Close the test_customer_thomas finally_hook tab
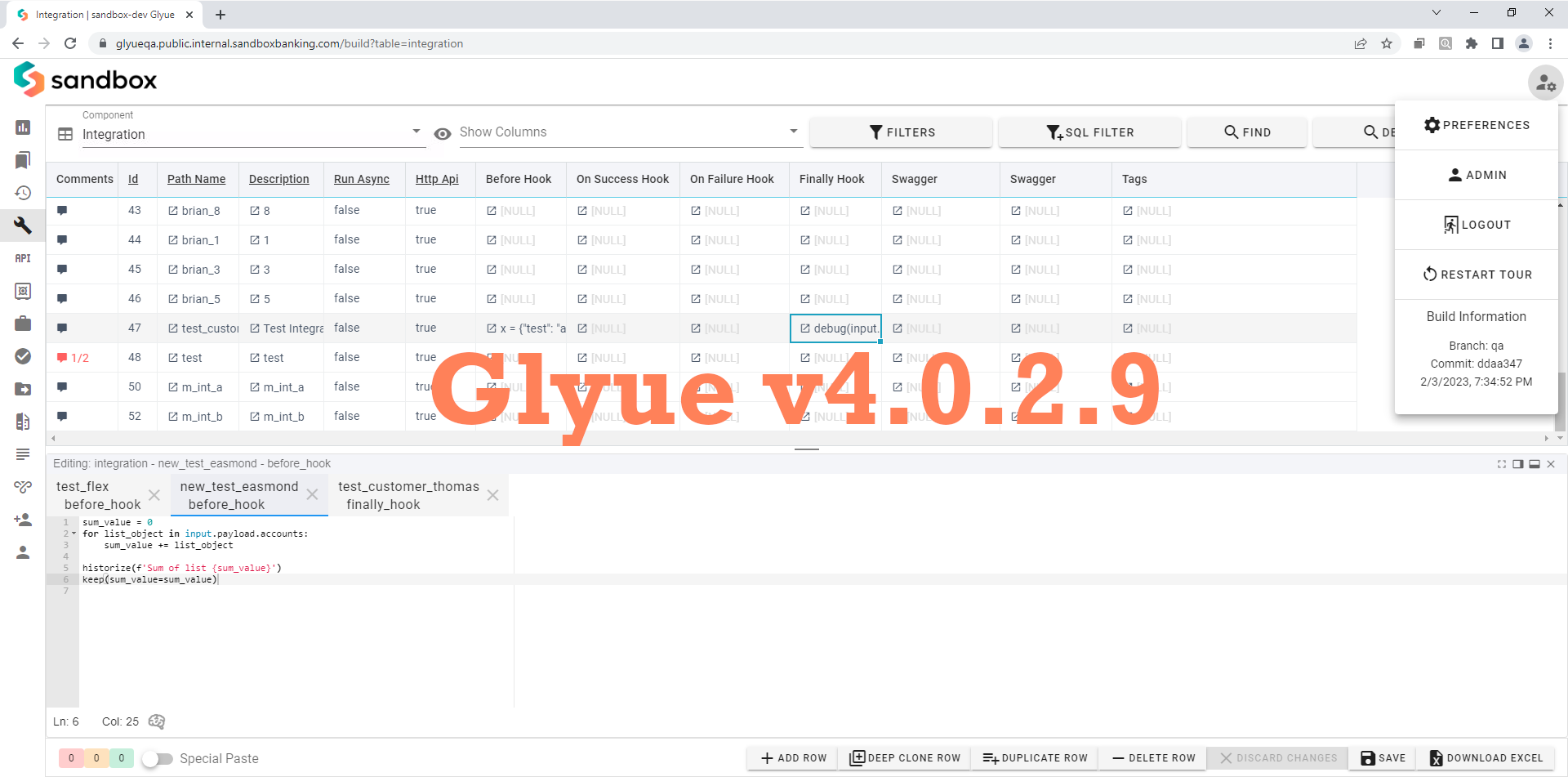 (x=492, y=495)
